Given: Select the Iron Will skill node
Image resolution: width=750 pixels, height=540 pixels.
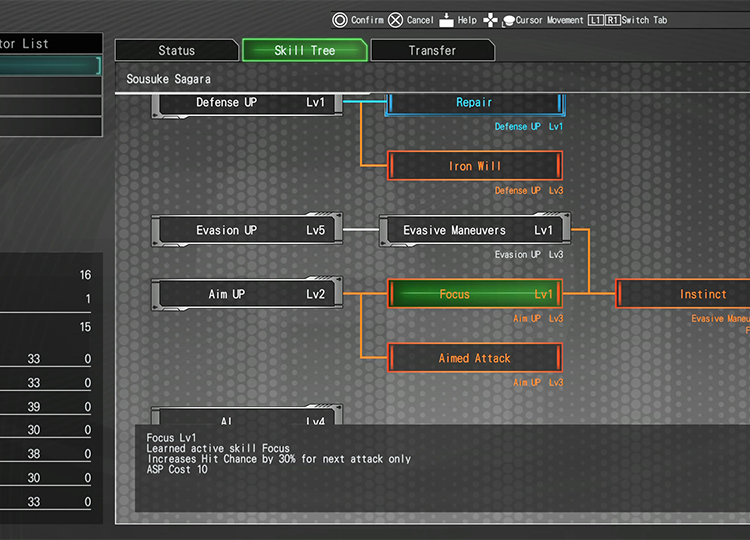Looking at the screenshot, I should click(x=475, y=166).
